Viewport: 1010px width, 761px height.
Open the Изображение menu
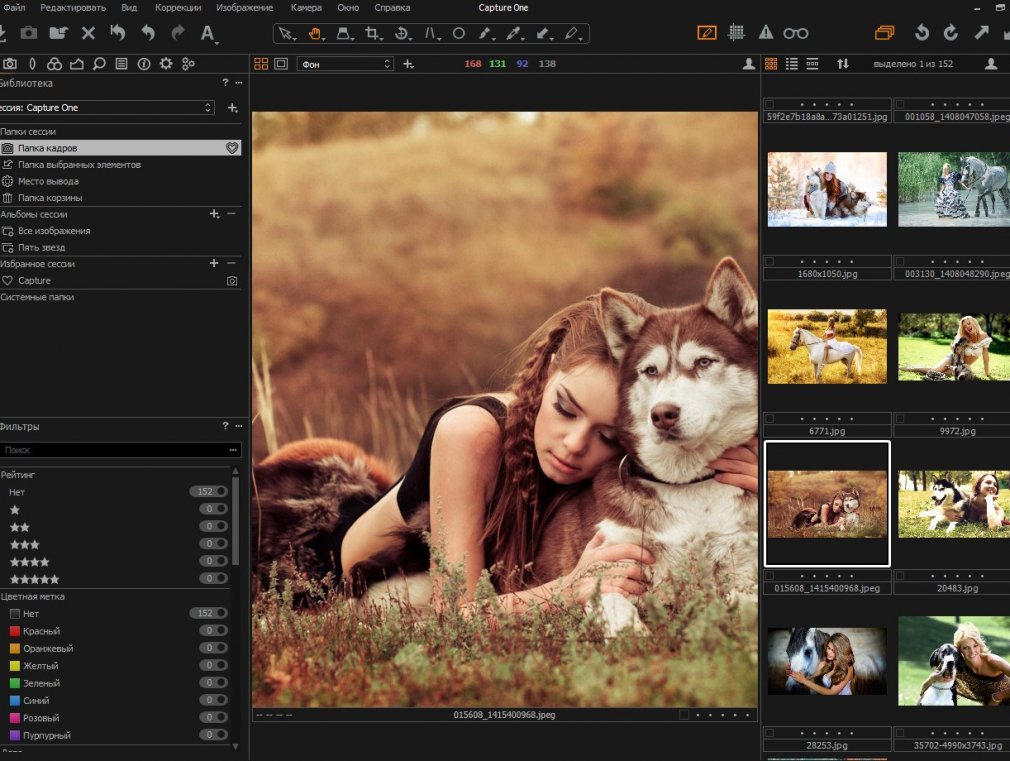[x=245, y=8]
